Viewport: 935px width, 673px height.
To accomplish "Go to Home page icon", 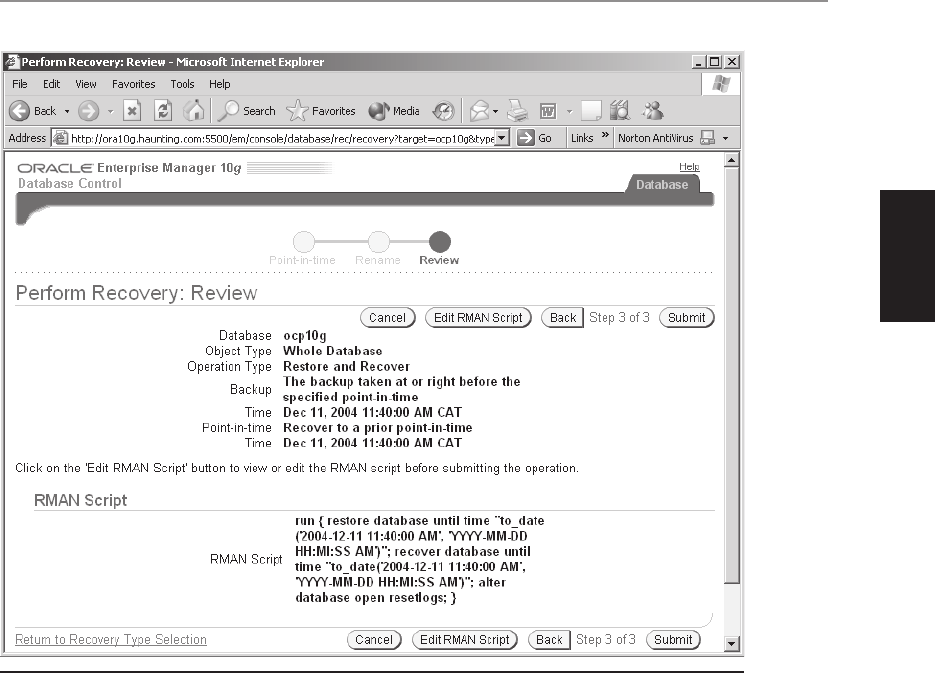I will (194, 111).
